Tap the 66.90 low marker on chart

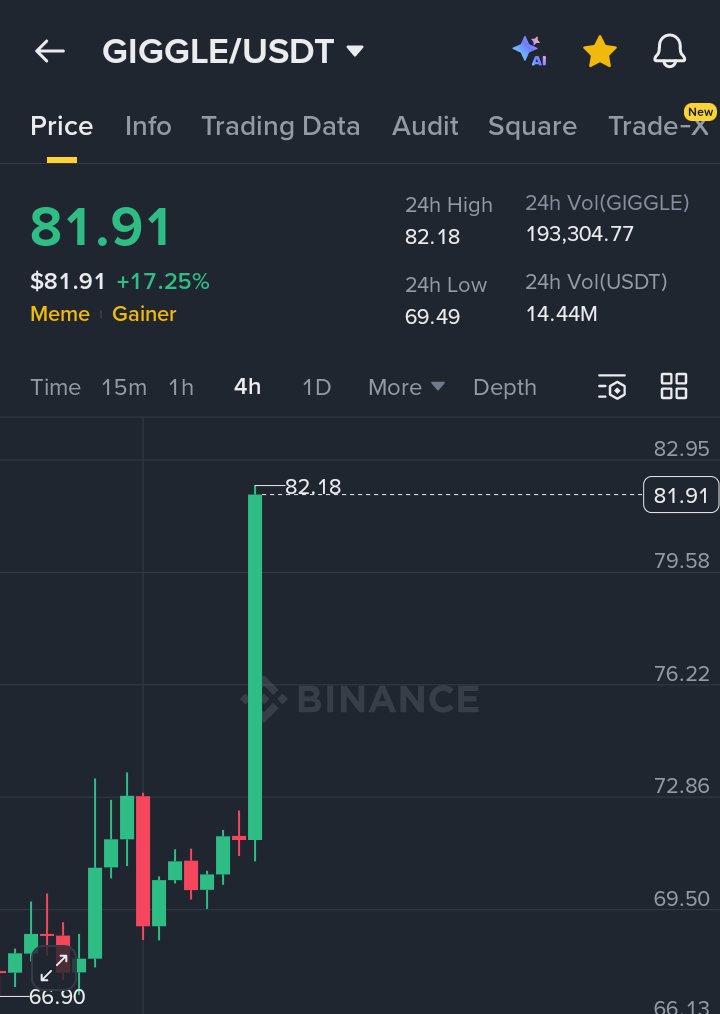[x=57, y=997]
